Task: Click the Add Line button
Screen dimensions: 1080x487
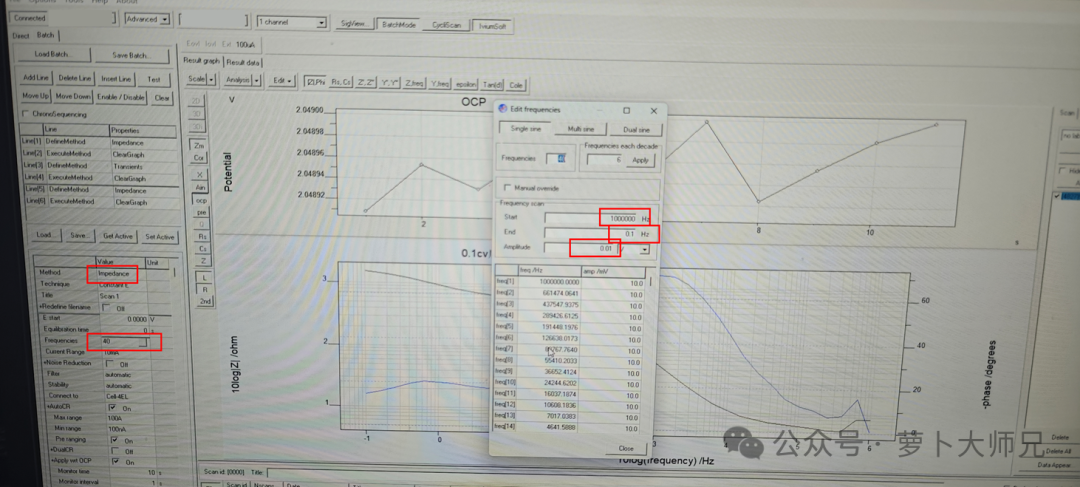Action: (x=36, y=78)
